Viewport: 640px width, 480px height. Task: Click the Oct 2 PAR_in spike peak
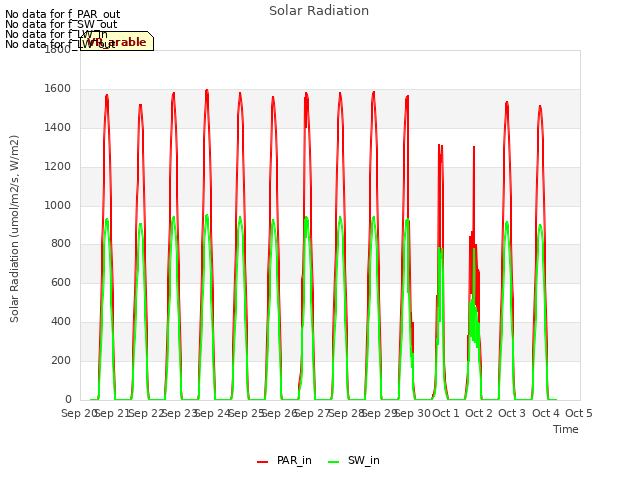[x=474, y=147]
